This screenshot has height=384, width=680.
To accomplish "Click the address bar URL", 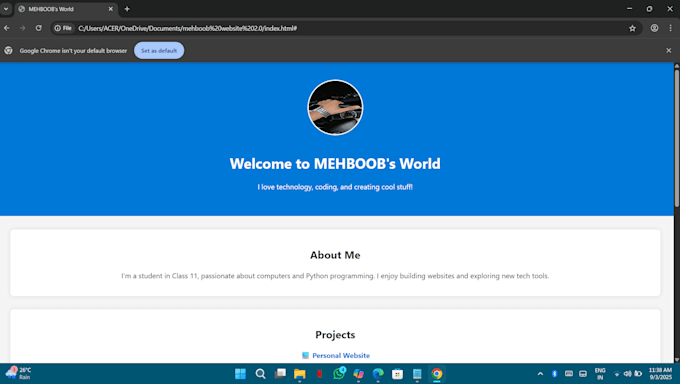I will click(x=187, y=28).
